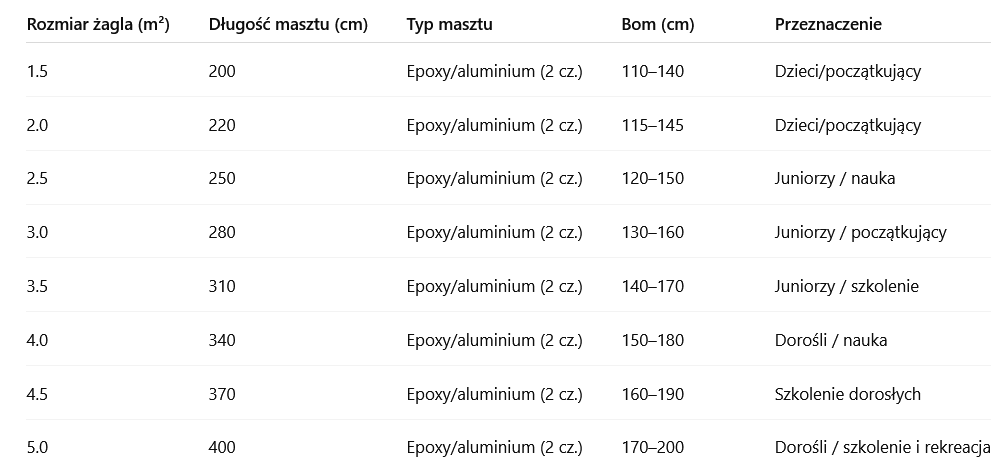Click the 3.0 sail size cell

(38, 232)
